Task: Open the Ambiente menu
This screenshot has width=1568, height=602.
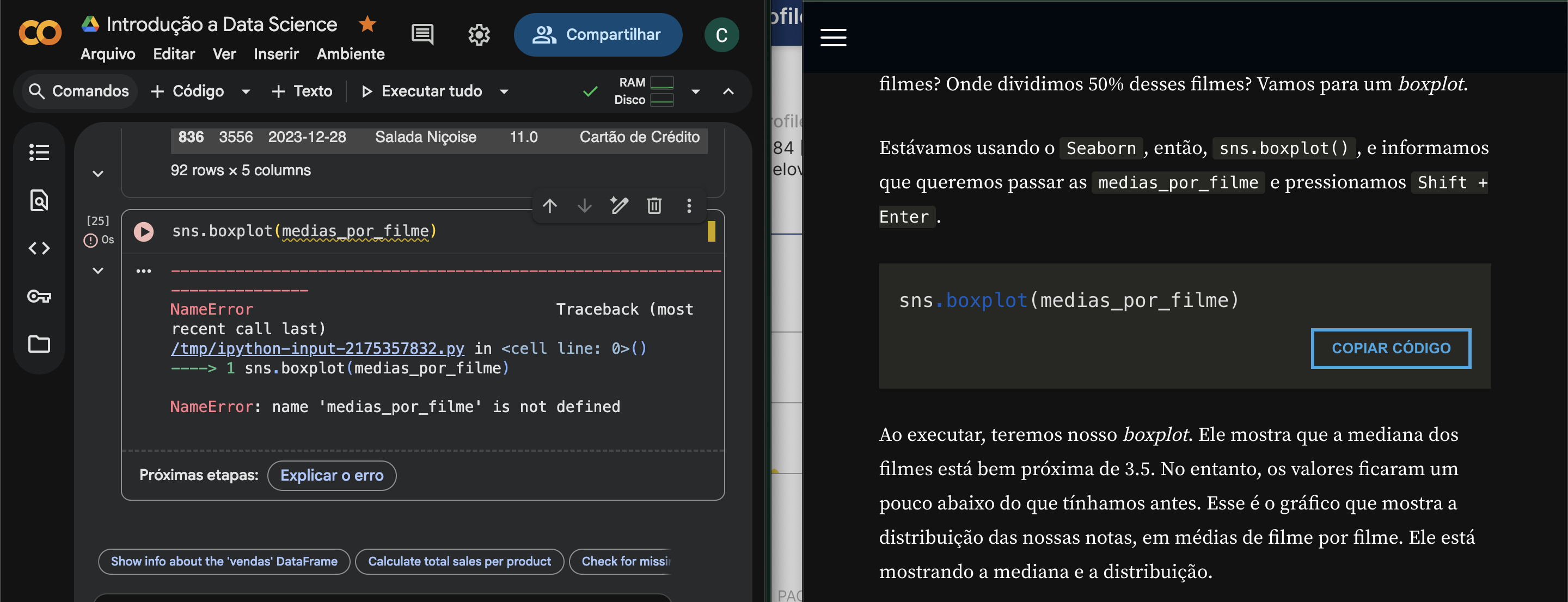Action: coord(350,53)
